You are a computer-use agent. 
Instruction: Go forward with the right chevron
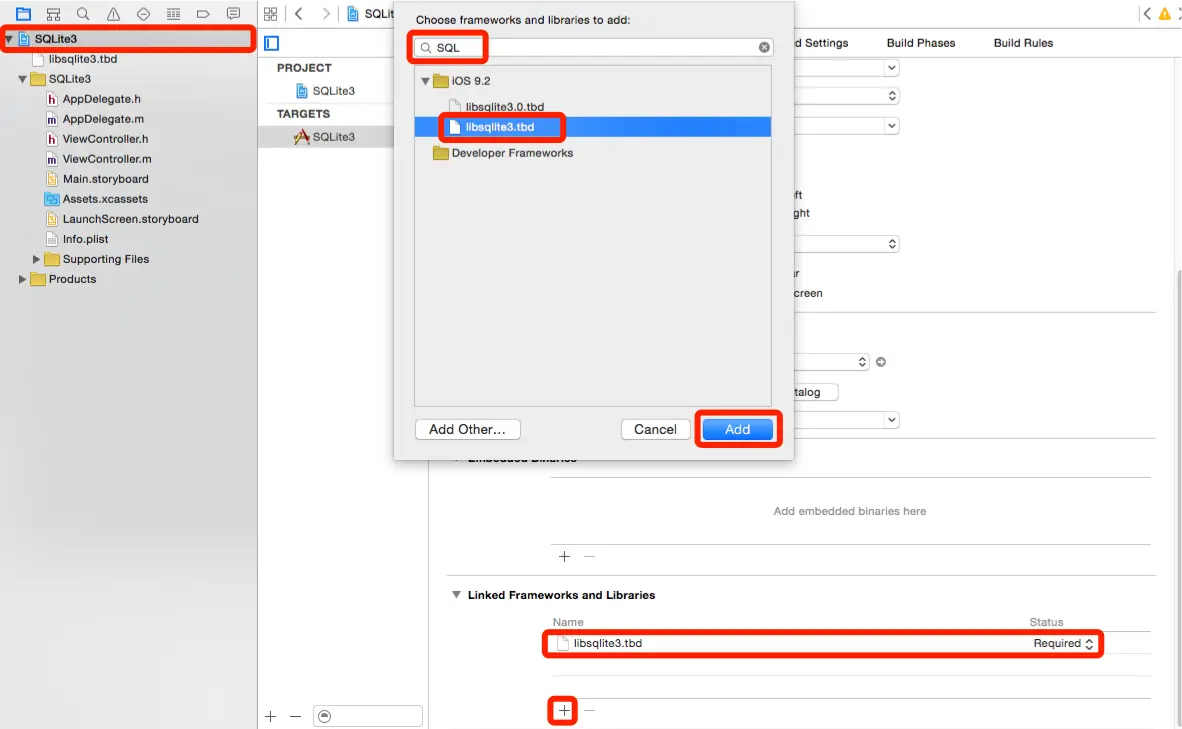326,14
